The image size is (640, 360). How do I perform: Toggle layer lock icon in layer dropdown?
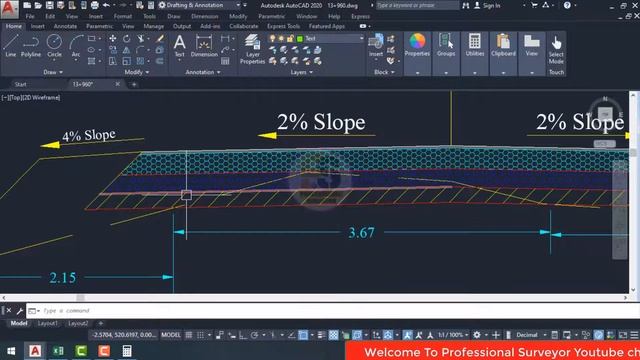pyautogui.click(x=290, y=38)
